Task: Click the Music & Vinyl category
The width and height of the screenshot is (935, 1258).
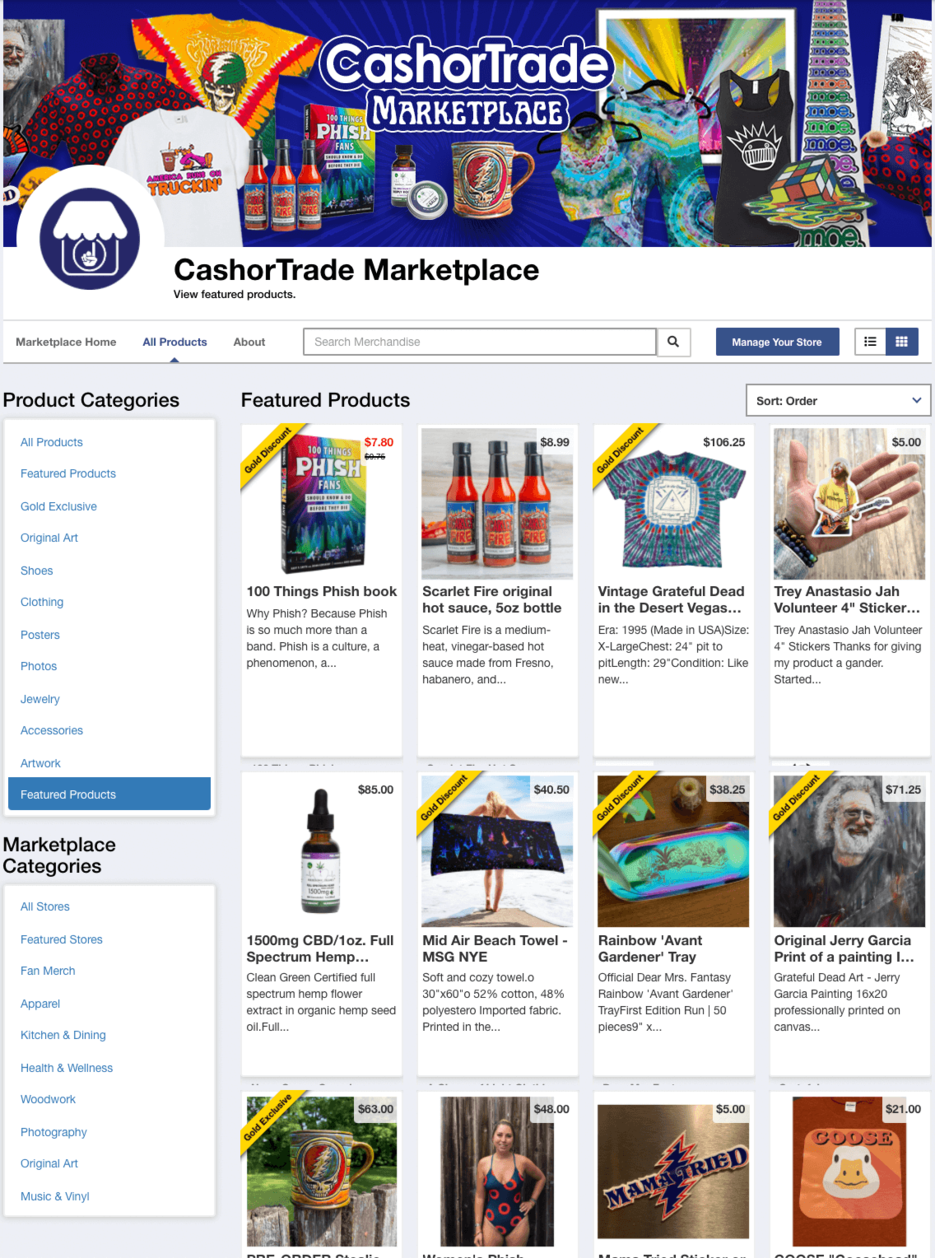Action: click(56, 1196)
